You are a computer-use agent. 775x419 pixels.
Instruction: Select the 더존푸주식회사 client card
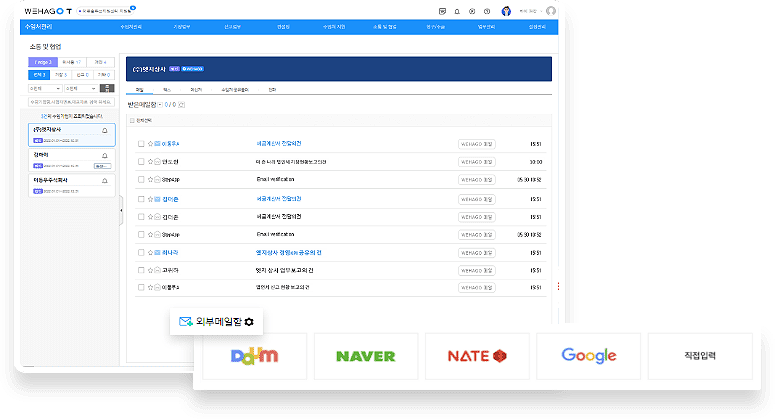pos(72,185)
